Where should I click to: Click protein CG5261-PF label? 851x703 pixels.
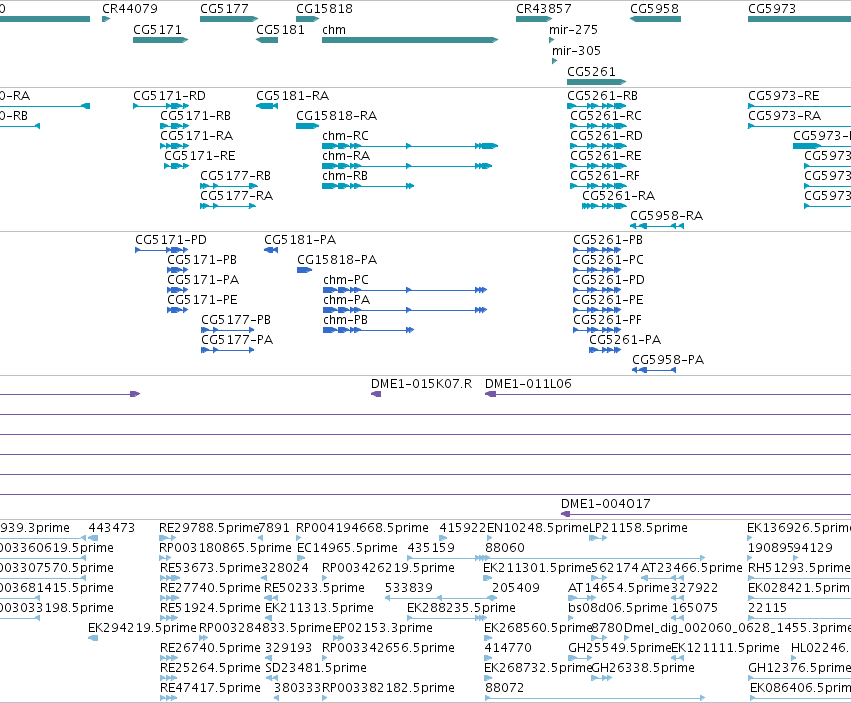pos(607,320)
